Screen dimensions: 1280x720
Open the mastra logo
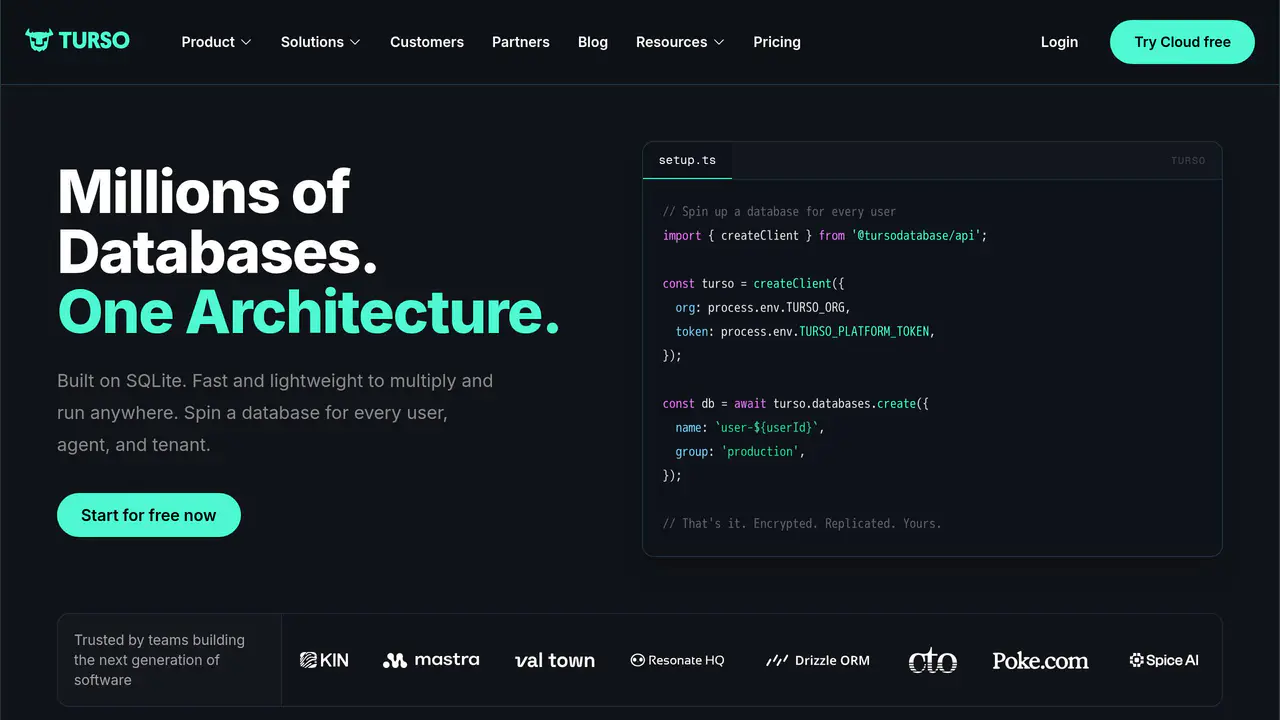click(431, 660)
